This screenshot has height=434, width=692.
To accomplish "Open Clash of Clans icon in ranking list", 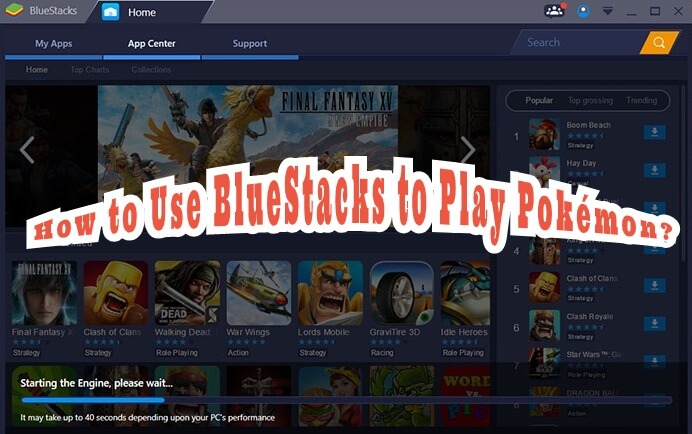I will tap(544, 287).
